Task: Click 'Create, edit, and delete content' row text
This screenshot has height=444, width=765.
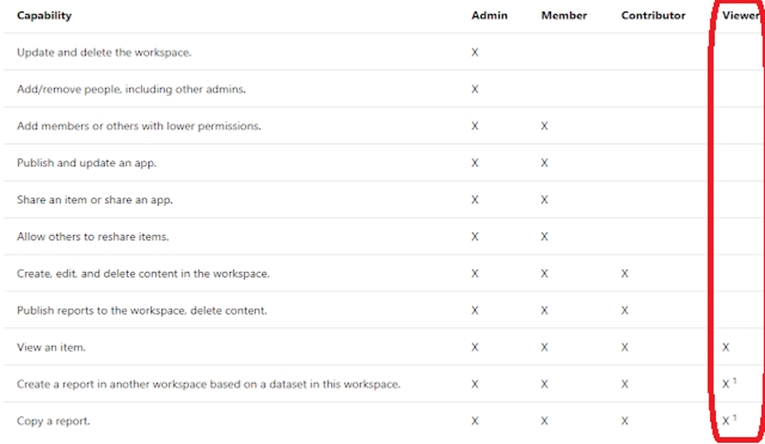Action: pos(143,273)
